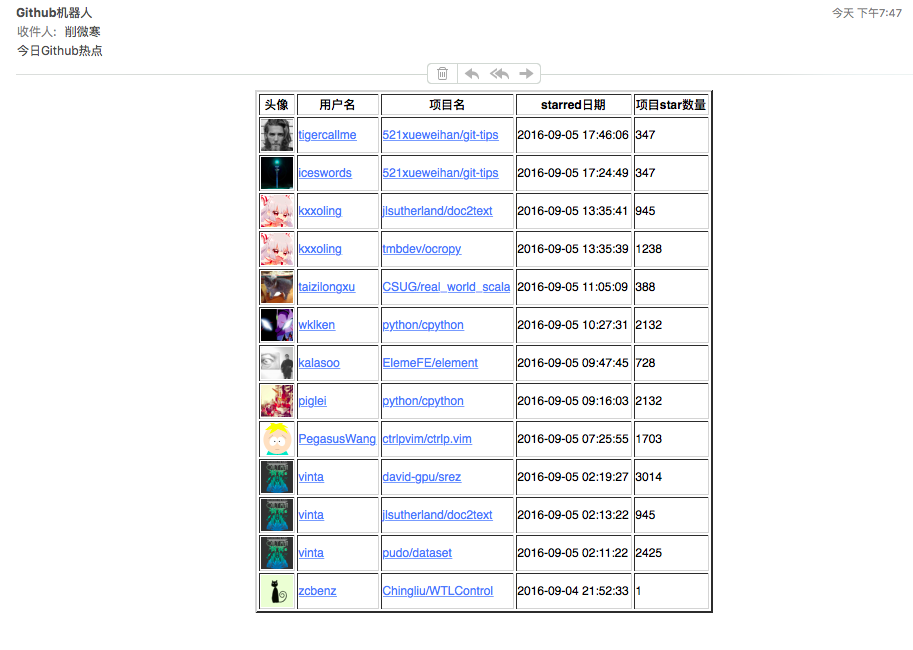Open the PegasusWang user link
Viewport: 913px width, 650px height.
[337, 439]
